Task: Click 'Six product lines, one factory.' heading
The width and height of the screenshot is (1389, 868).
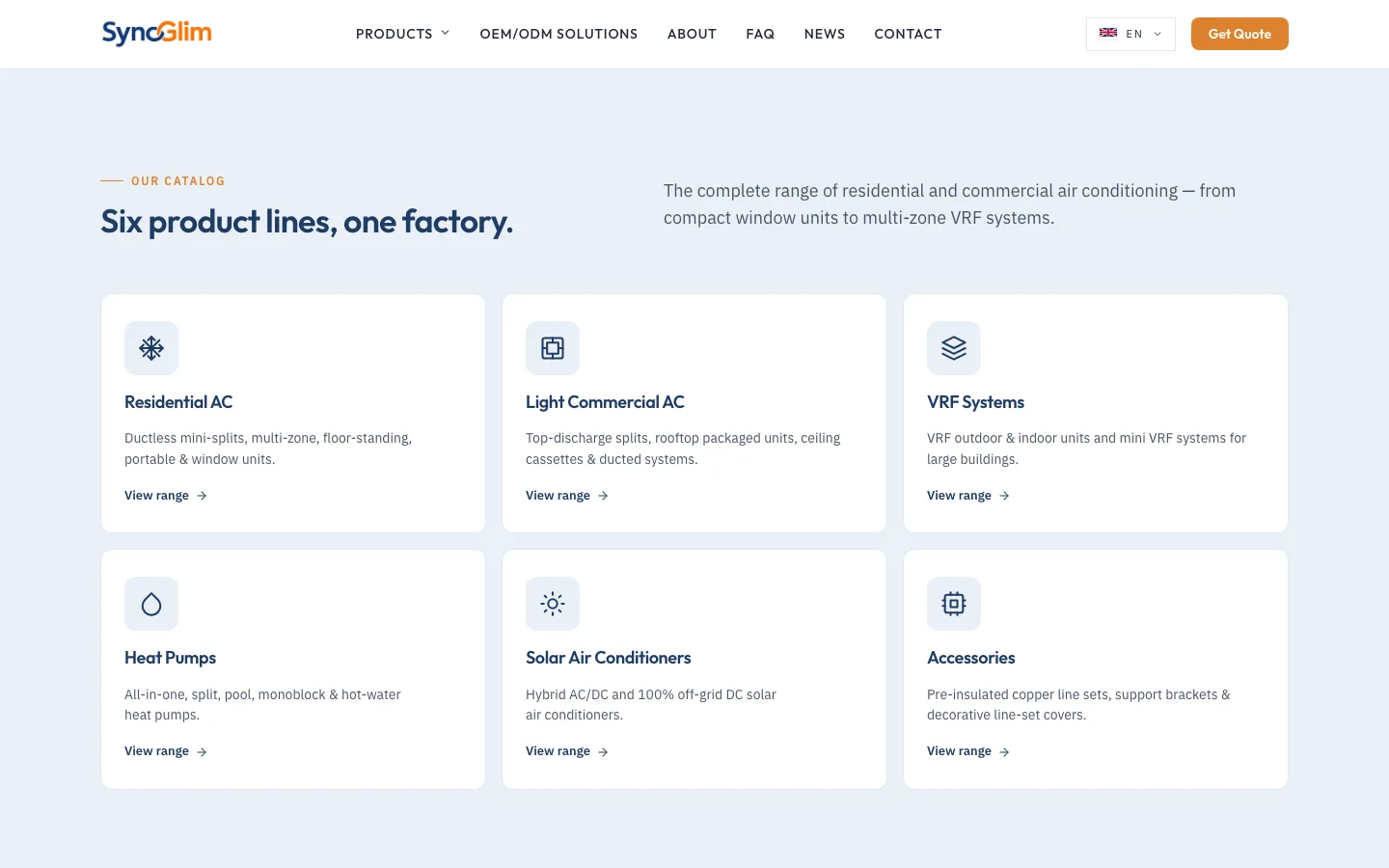Action: coord(307,222)
